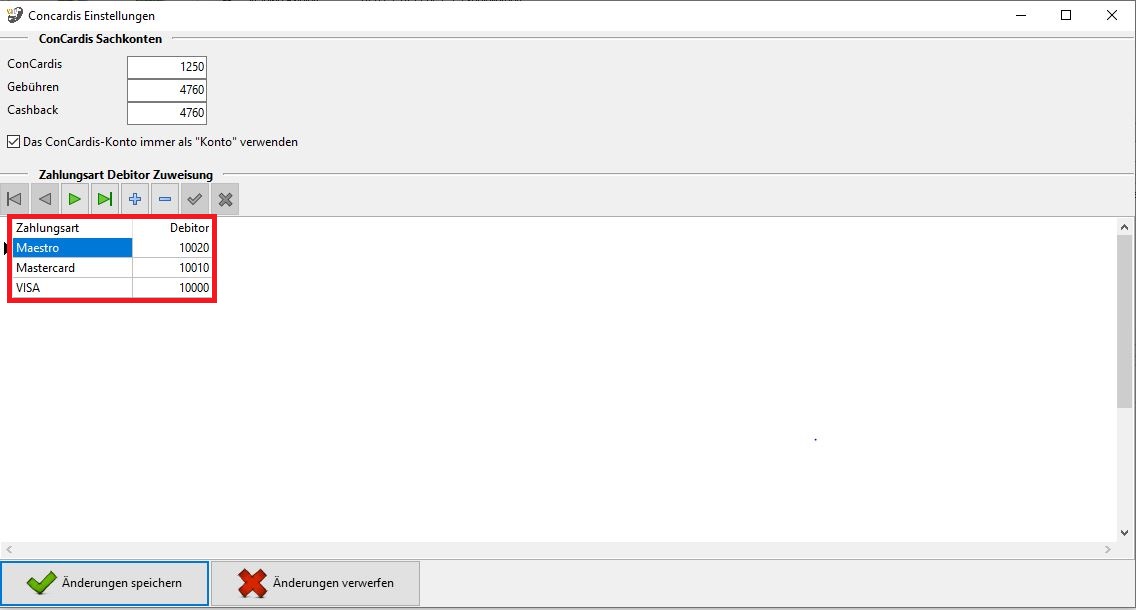Select the VISA row

click(x=112, y=288)
